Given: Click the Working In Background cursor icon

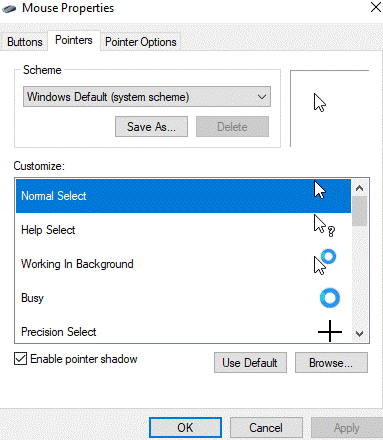Looking at the screenshot, I should (325, 262).
